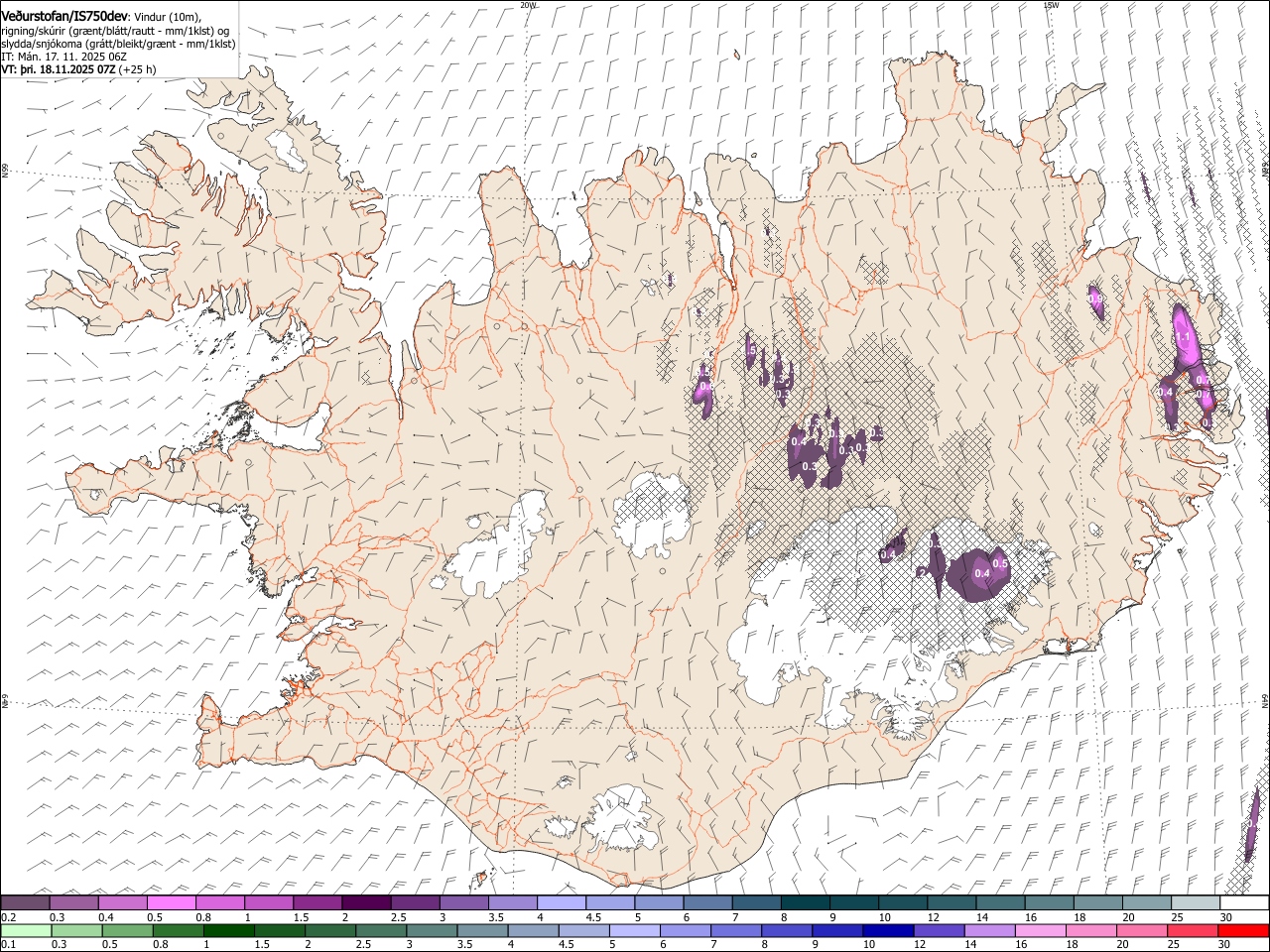
Task: Click the '20W' longitude label at the top edge
Action: (x=528, y=5)
